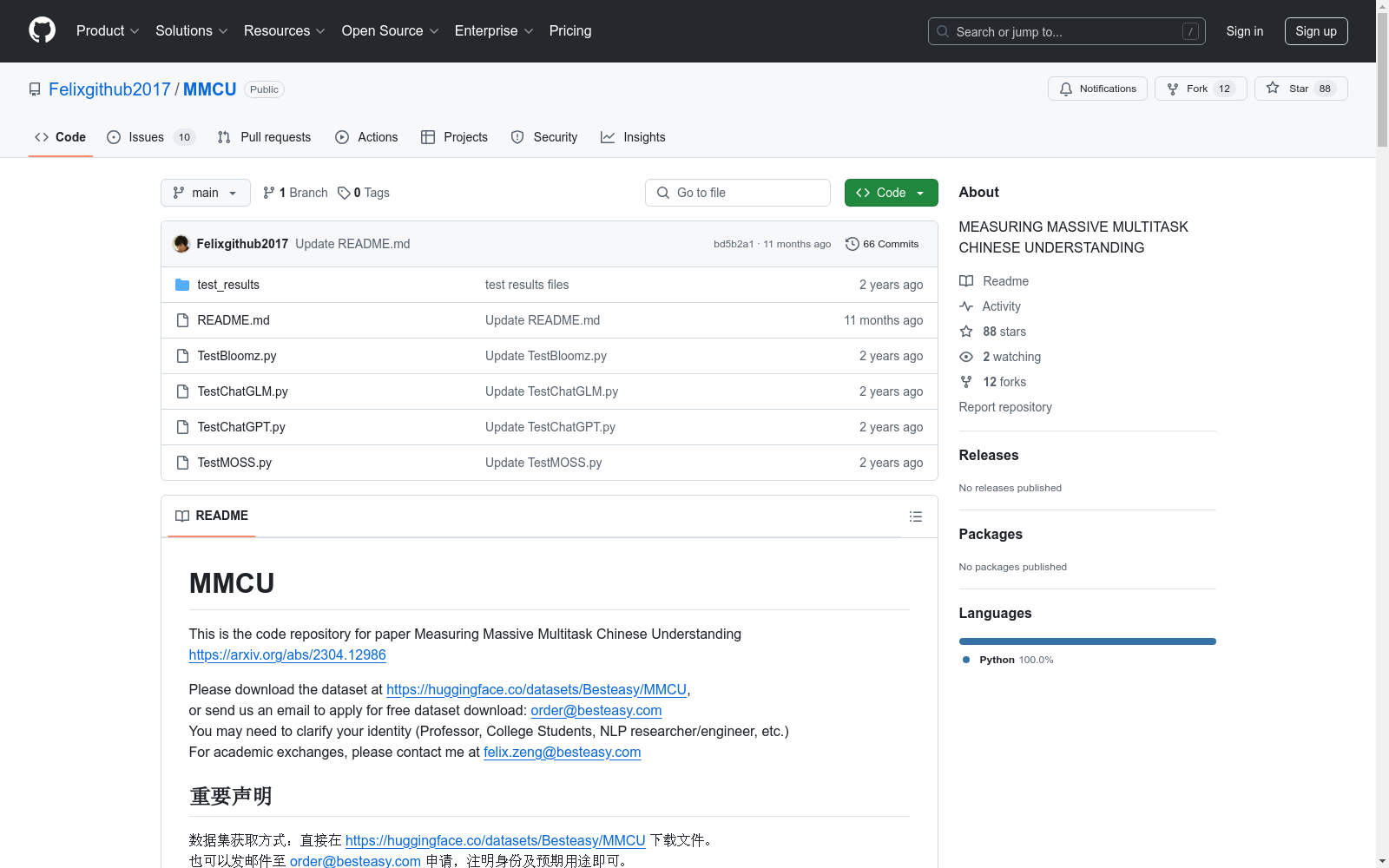Click the commit history clock icon
Screen dimensions: 1389x868
click(x=852, y=244)
